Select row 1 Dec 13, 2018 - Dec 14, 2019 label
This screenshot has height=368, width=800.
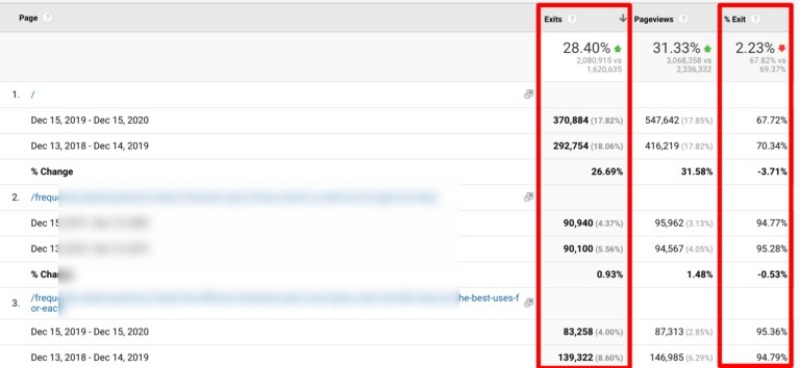90,146
